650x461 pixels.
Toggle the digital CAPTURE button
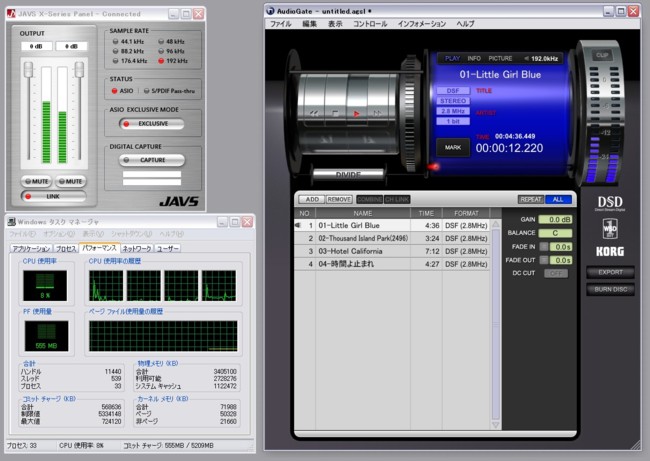(152, 160)
